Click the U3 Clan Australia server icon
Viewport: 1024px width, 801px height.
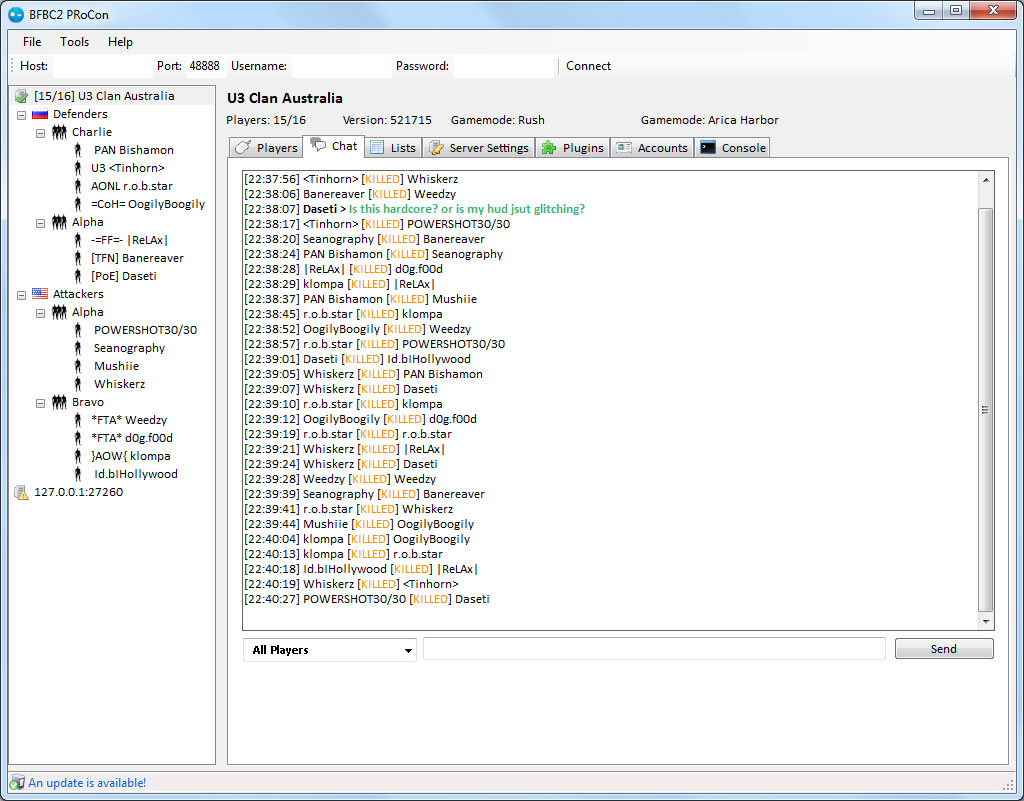(22, 96)
